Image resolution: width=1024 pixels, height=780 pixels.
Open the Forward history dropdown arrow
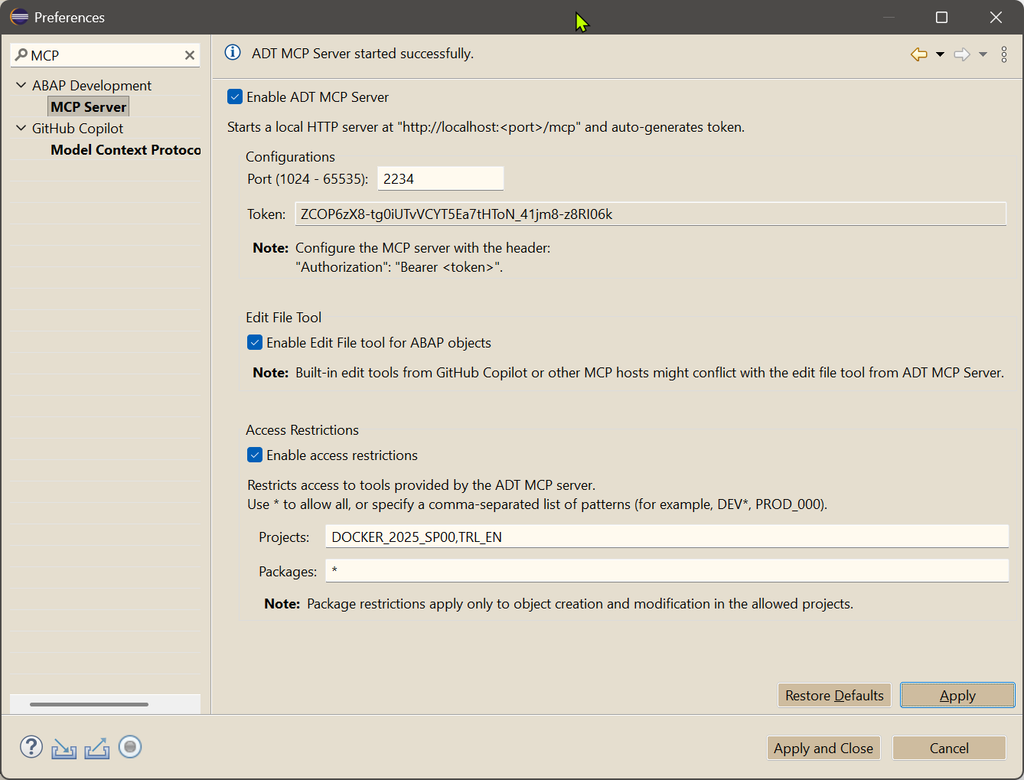[983, 54]
